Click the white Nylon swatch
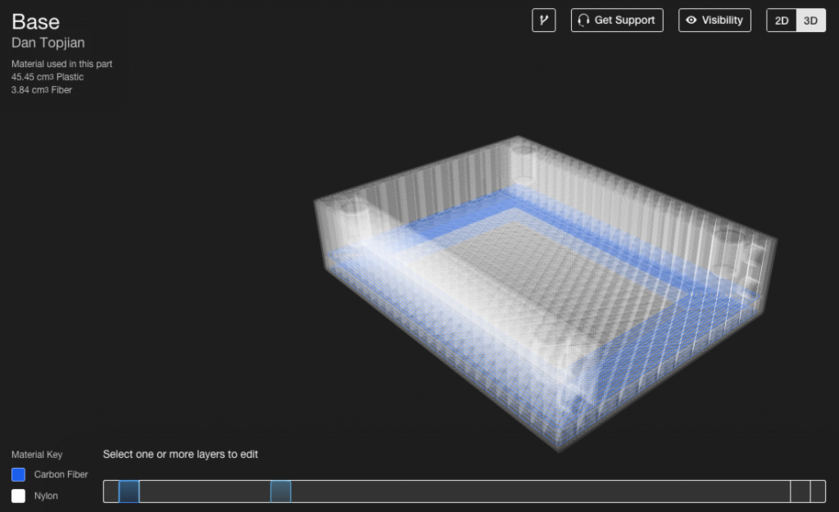The image size is (839, 512). [18, 495]
